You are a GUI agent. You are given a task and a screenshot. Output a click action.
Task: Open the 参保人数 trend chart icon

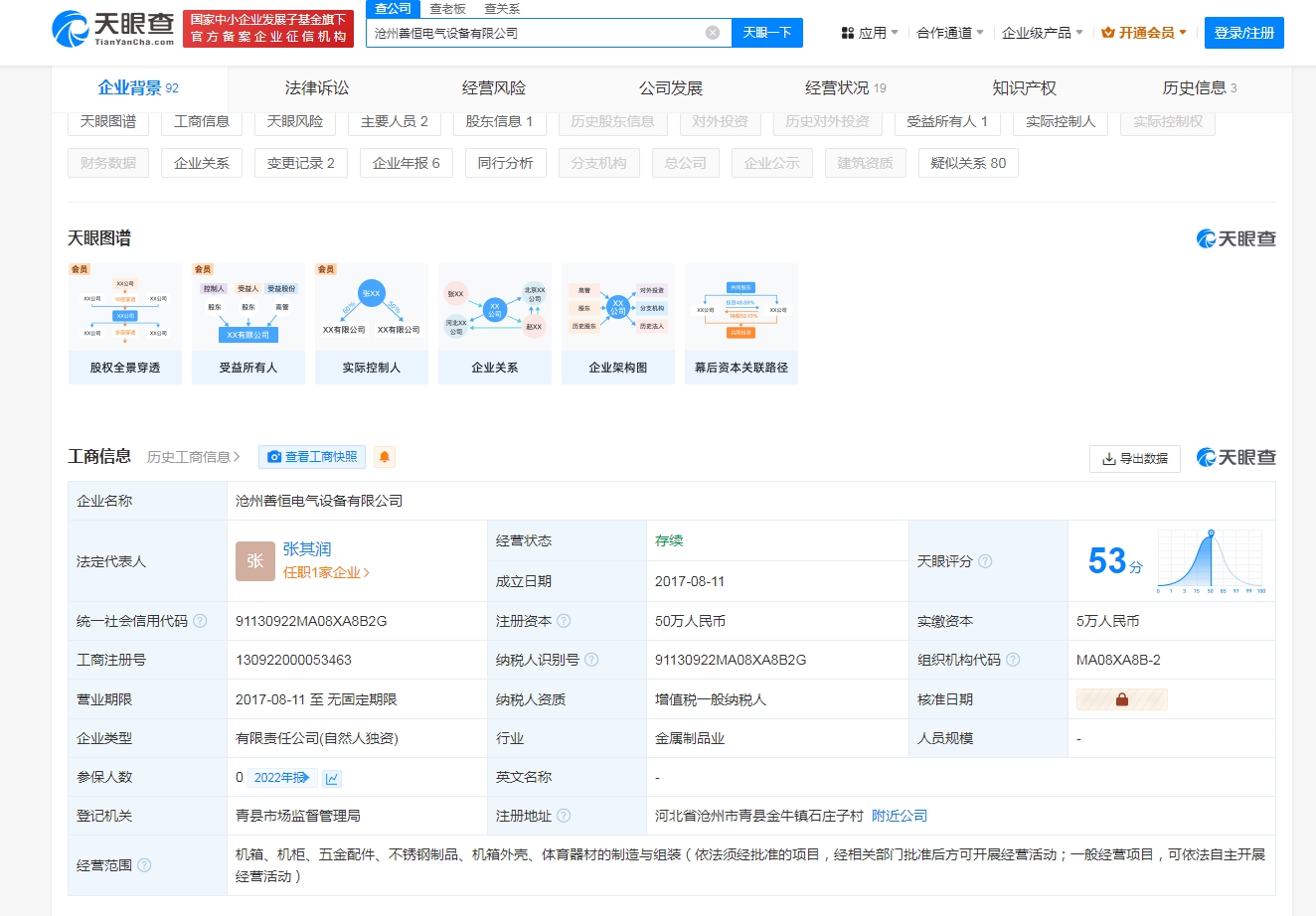coord(332,778)
